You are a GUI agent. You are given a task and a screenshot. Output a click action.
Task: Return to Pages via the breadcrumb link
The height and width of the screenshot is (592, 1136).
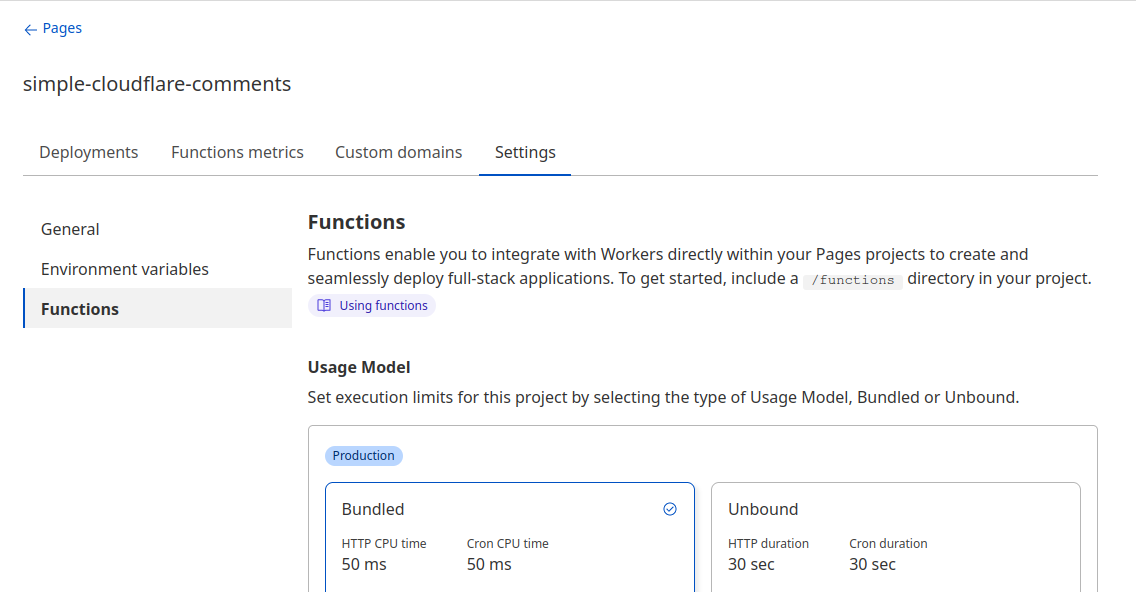point(61,28)
